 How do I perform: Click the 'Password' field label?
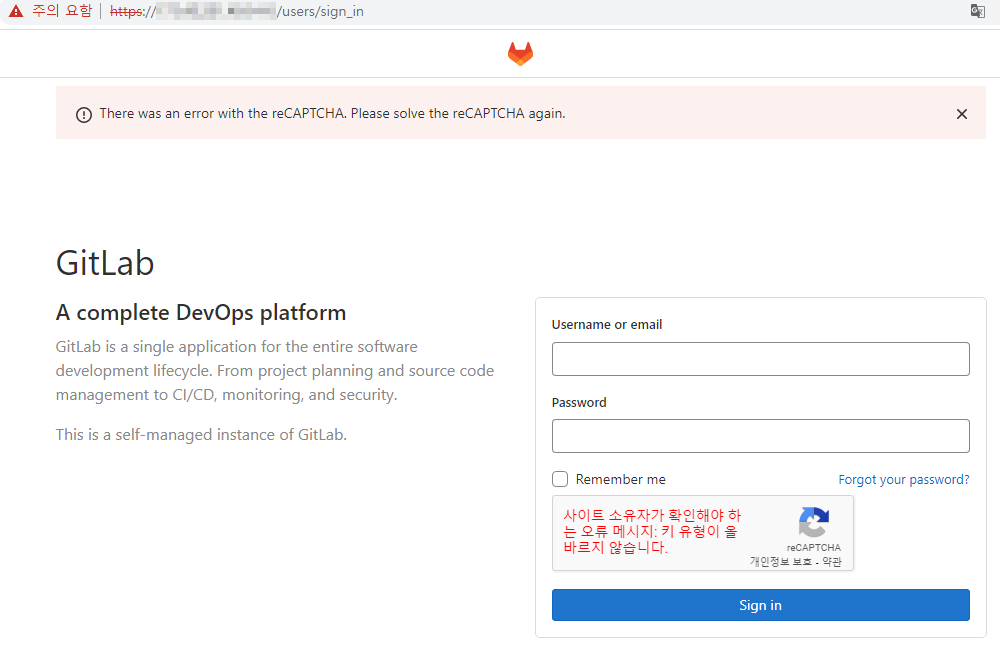[579, 402]
